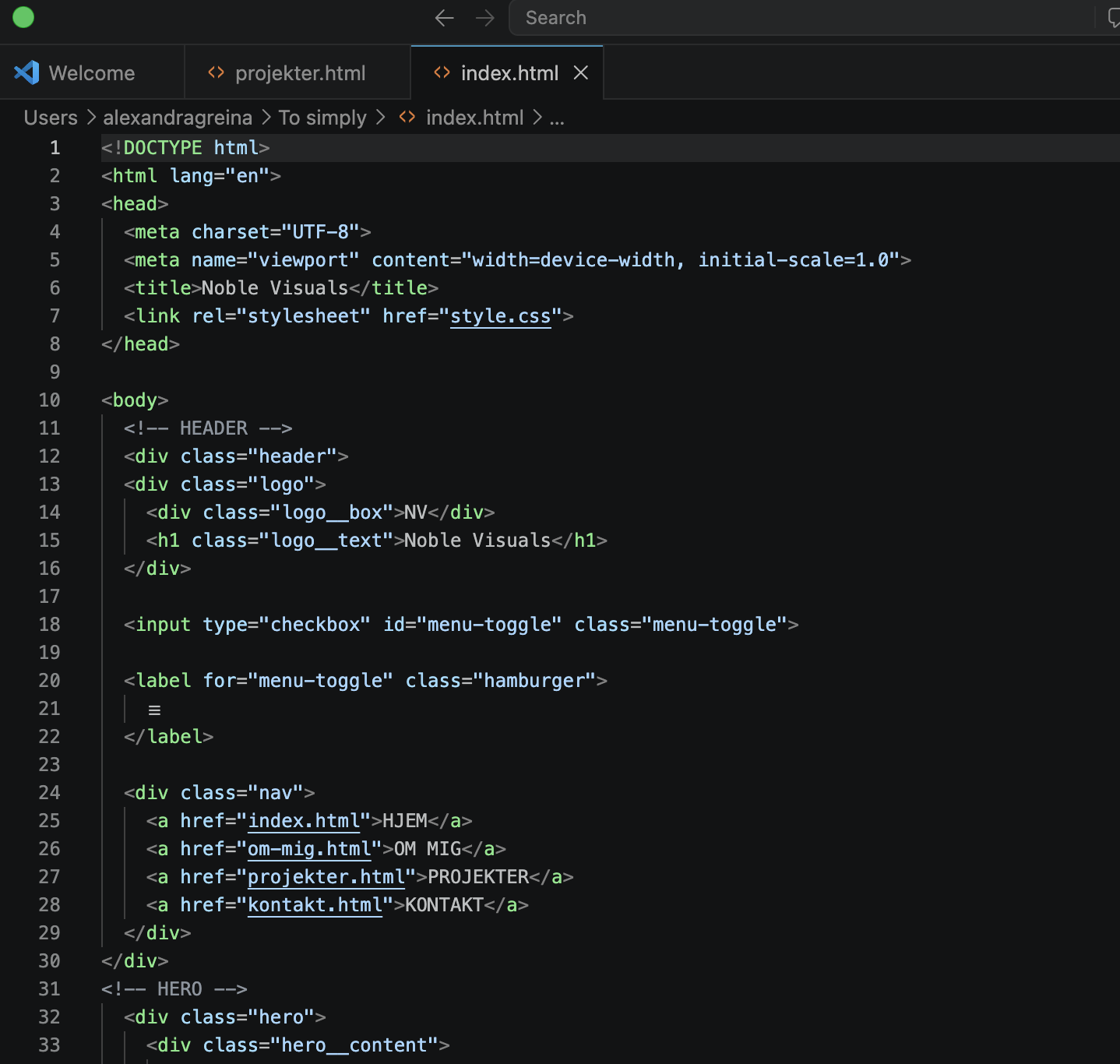Click the ≡ symbol on line 21

(154, 710)
